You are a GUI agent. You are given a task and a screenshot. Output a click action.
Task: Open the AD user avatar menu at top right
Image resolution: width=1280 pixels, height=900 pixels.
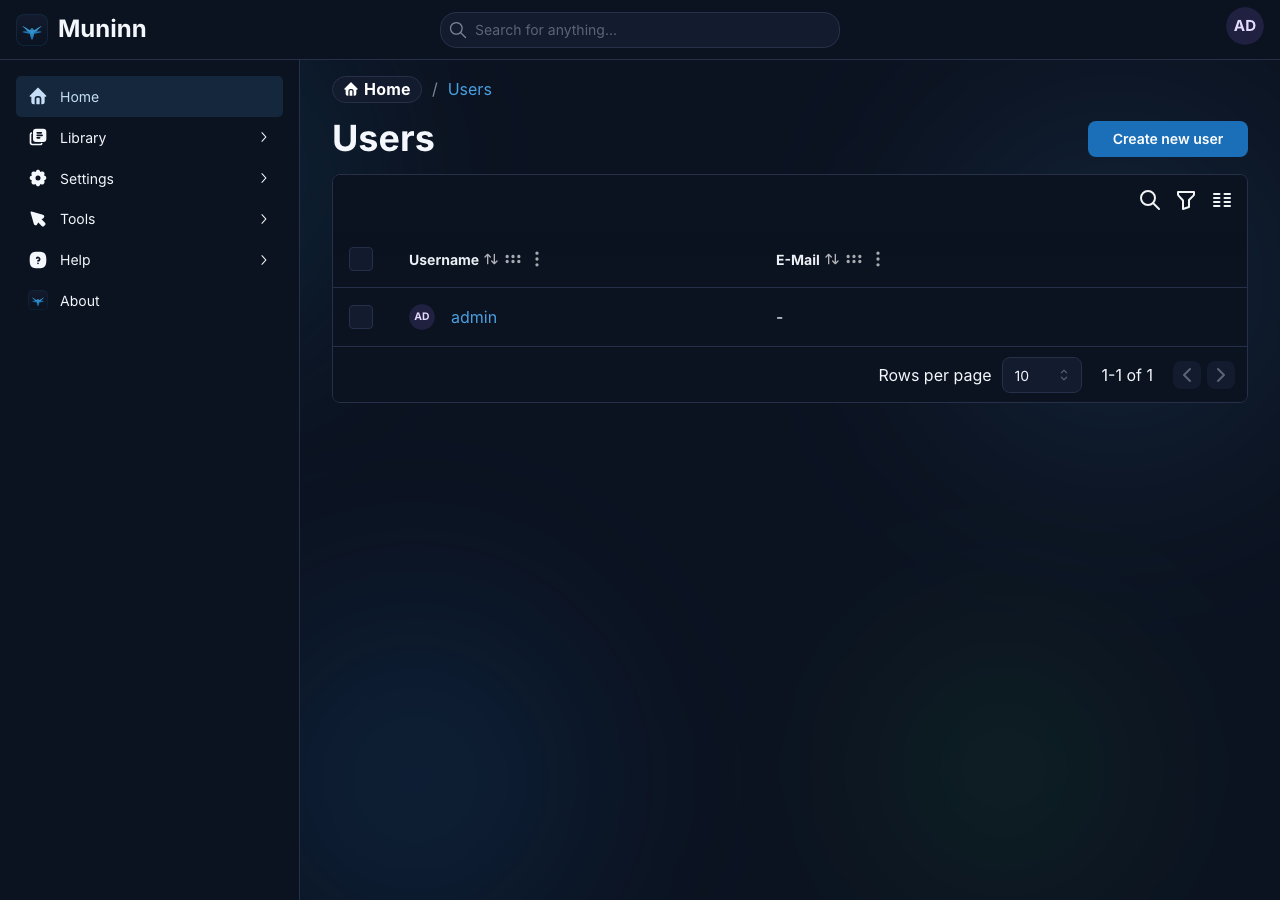[1245, 26]
